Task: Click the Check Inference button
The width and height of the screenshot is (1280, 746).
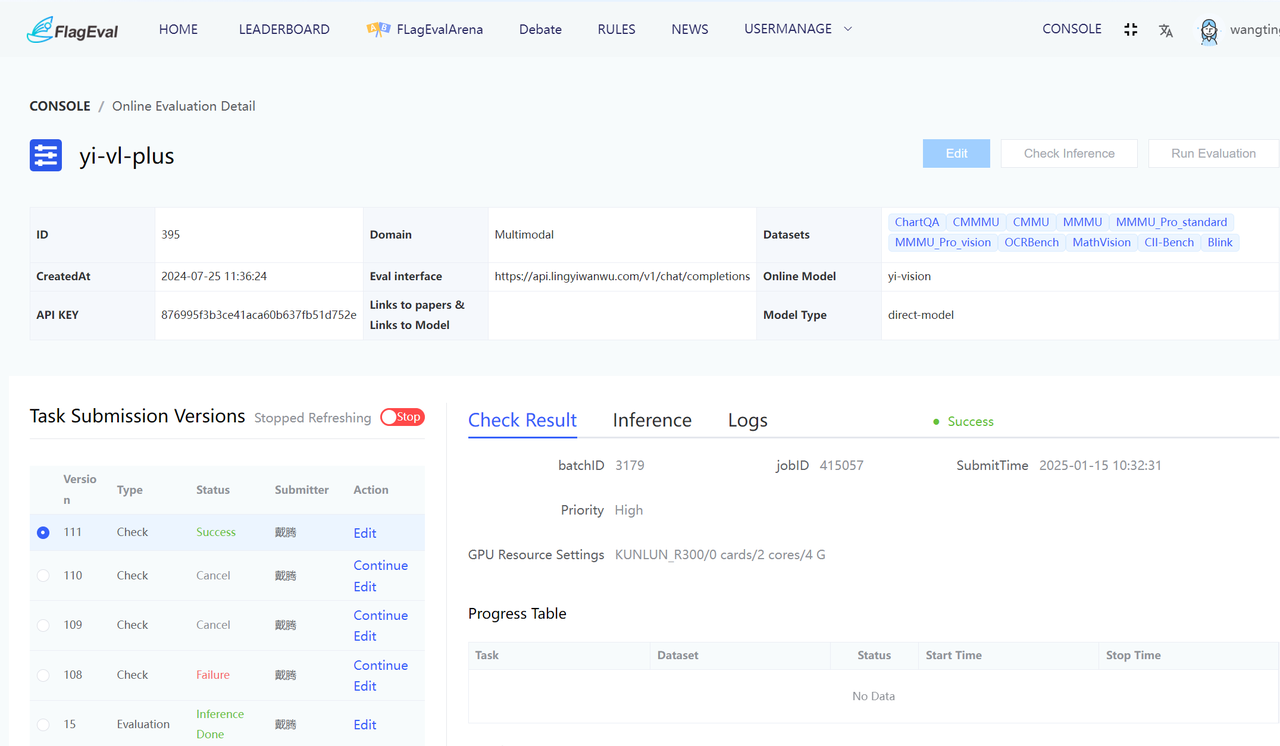Action: [1069, 153]
